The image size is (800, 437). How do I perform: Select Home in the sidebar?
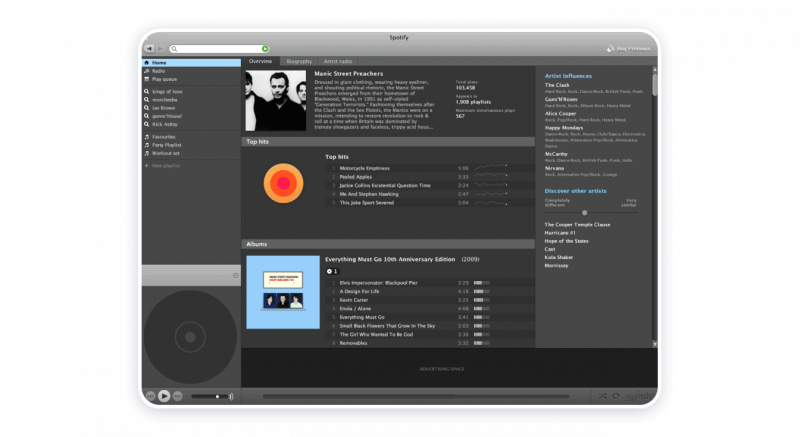coord(191,63)
